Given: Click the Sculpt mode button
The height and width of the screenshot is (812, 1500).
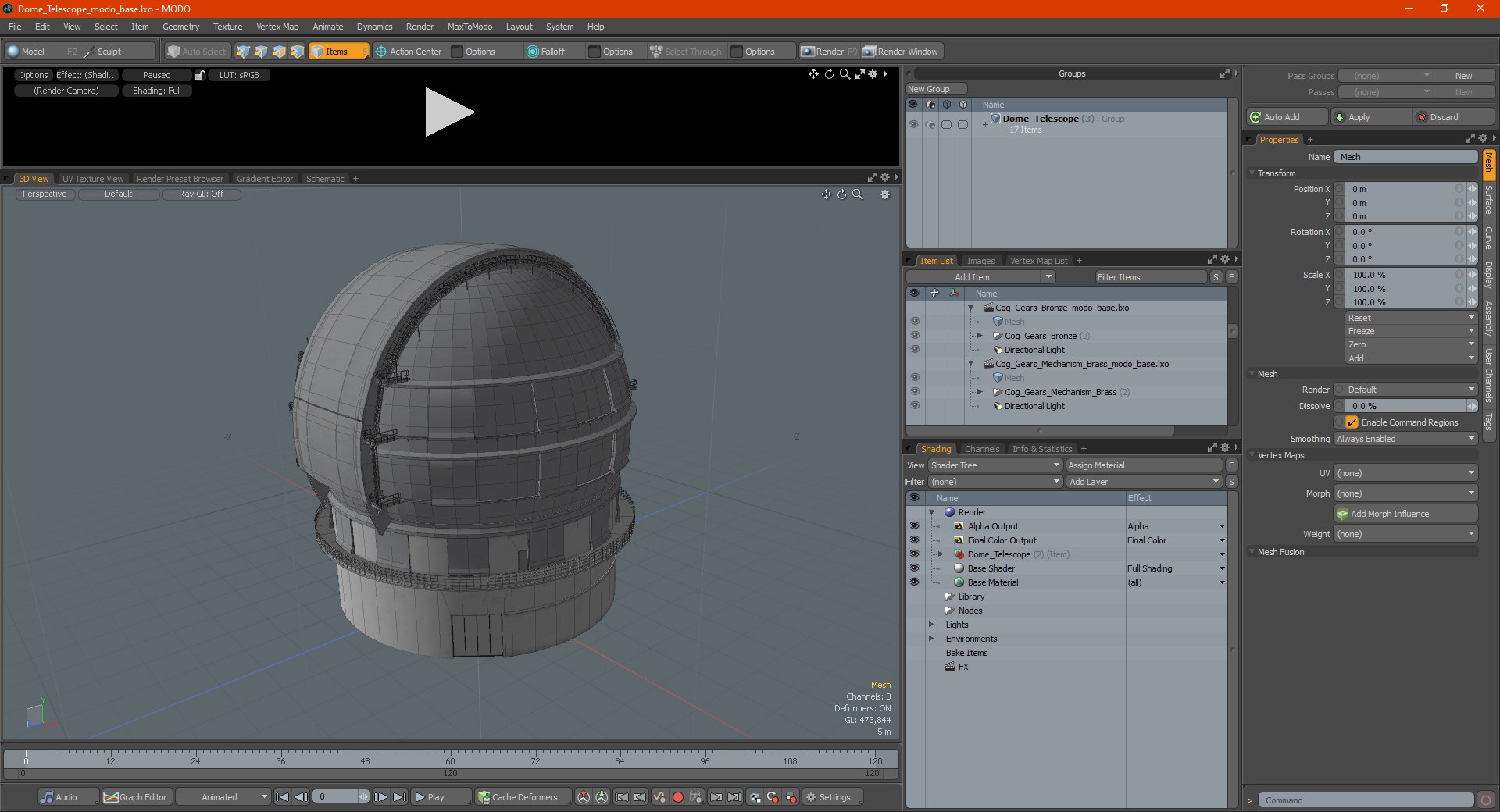Looking at the screenshot, I should point(118,52).
